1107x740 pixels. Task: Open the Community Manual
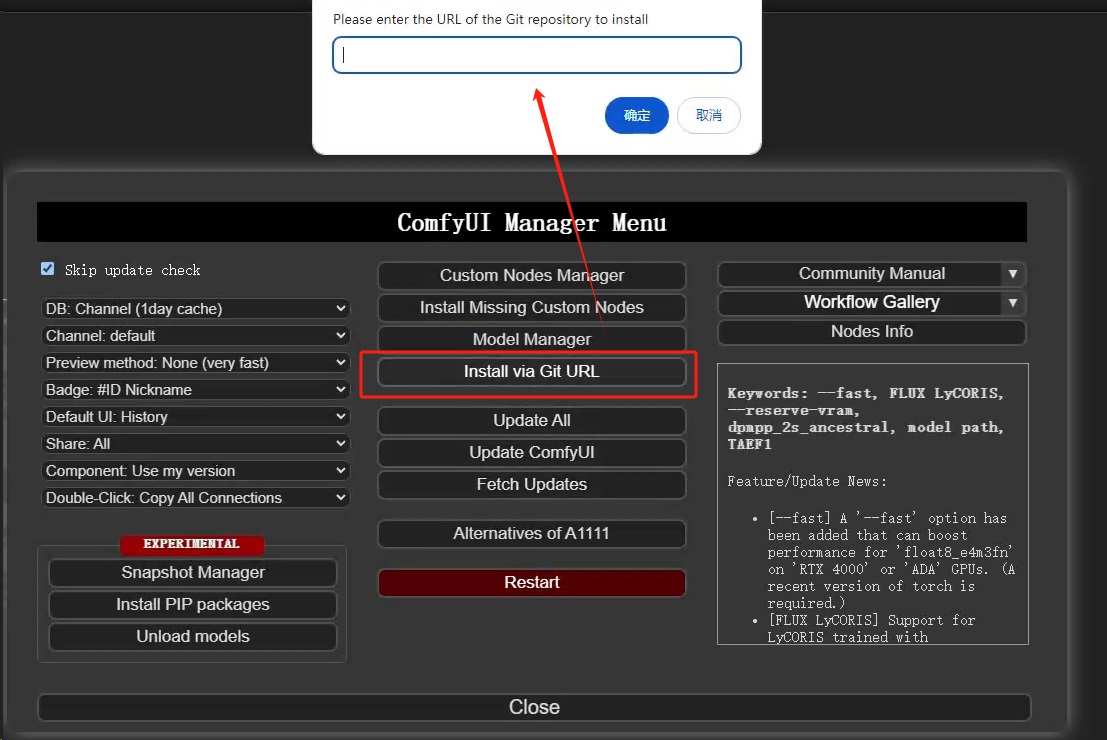860,274
